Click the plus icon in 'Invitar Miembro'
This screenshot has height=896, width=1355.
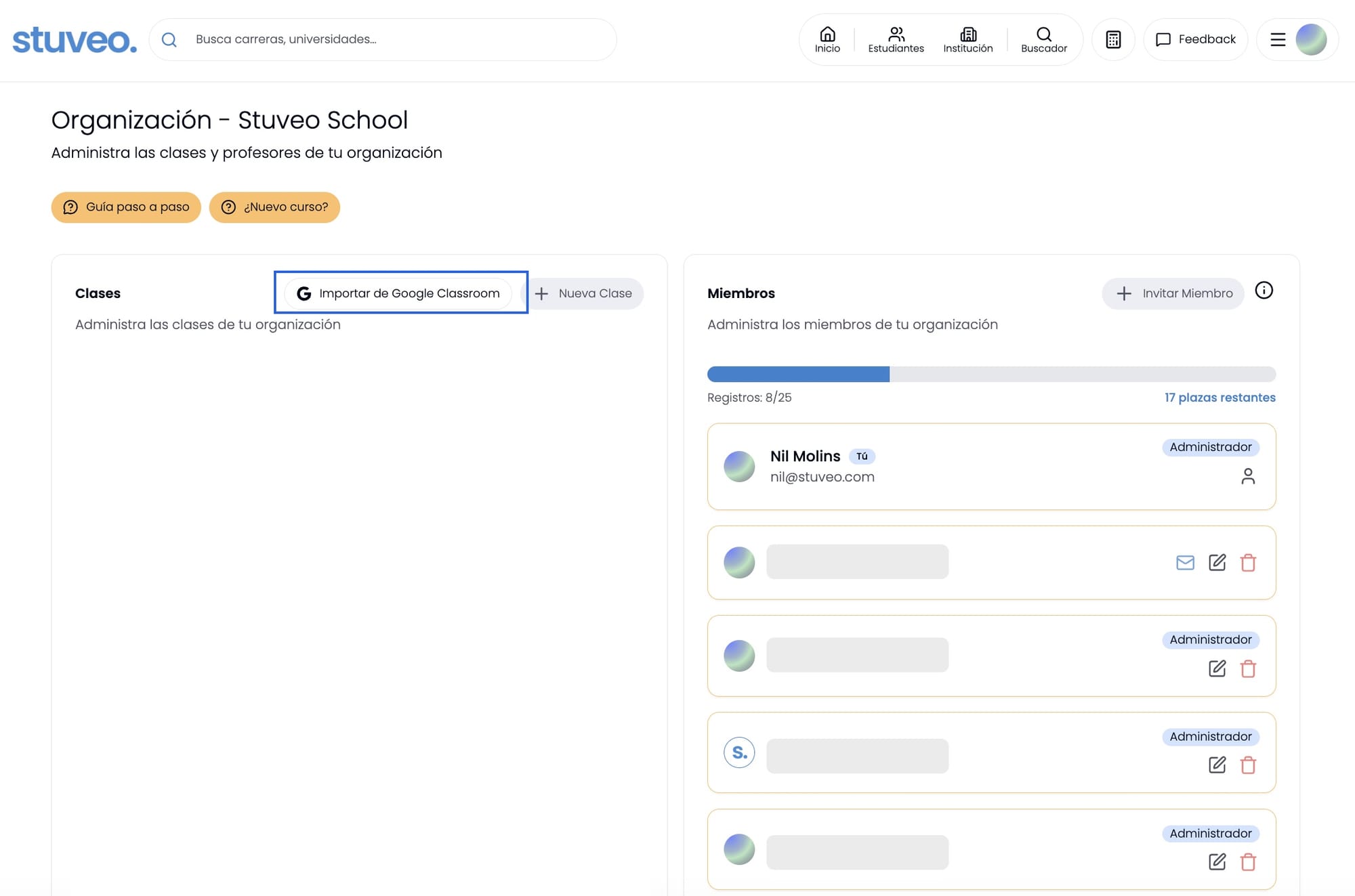(x=1124, y=293)
